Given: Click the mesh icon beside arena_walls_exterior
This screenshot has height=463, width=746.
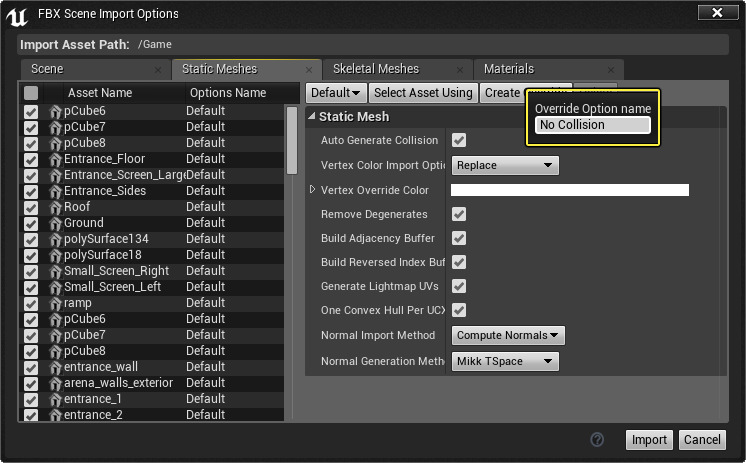Looking at the screenshot, I should (x=56, y=383).
